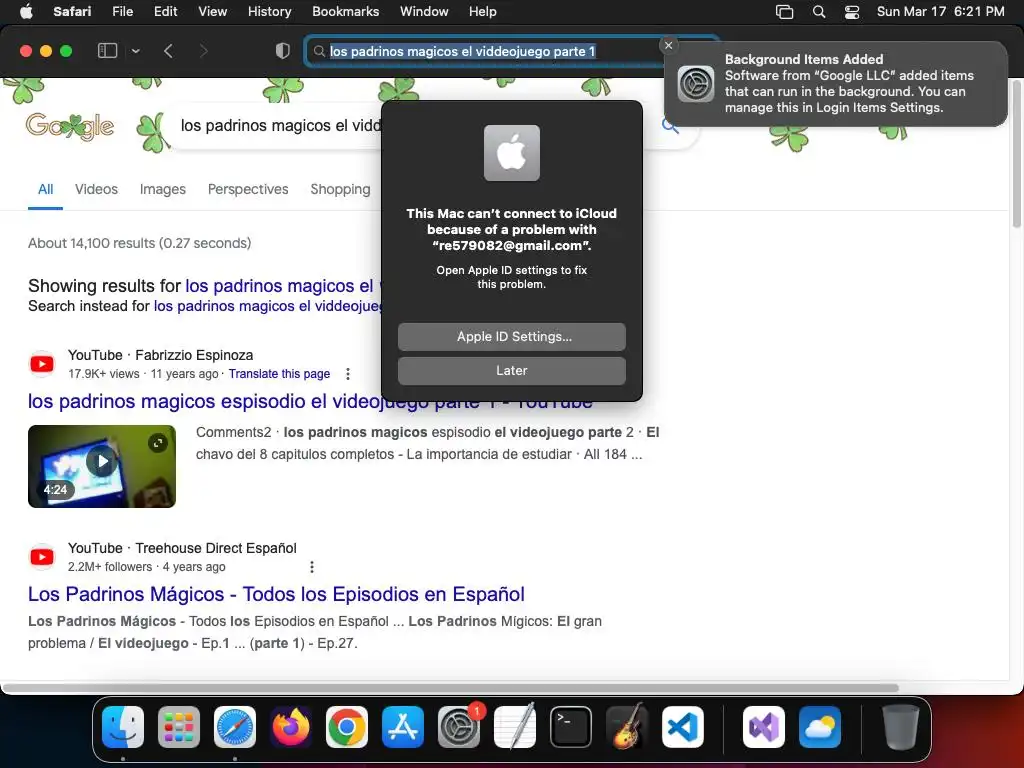Open TextEdit from the Dock
The width and height of the screenshot is (1024, 768).
click(x=515, y=727)
